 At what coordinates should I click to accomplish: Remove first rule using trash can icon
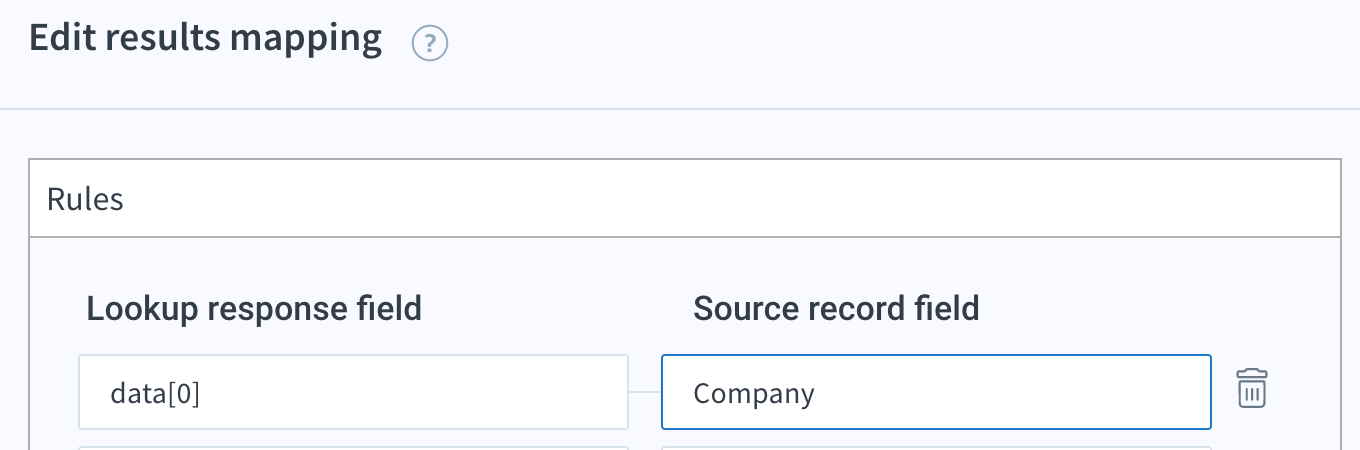1252,388
